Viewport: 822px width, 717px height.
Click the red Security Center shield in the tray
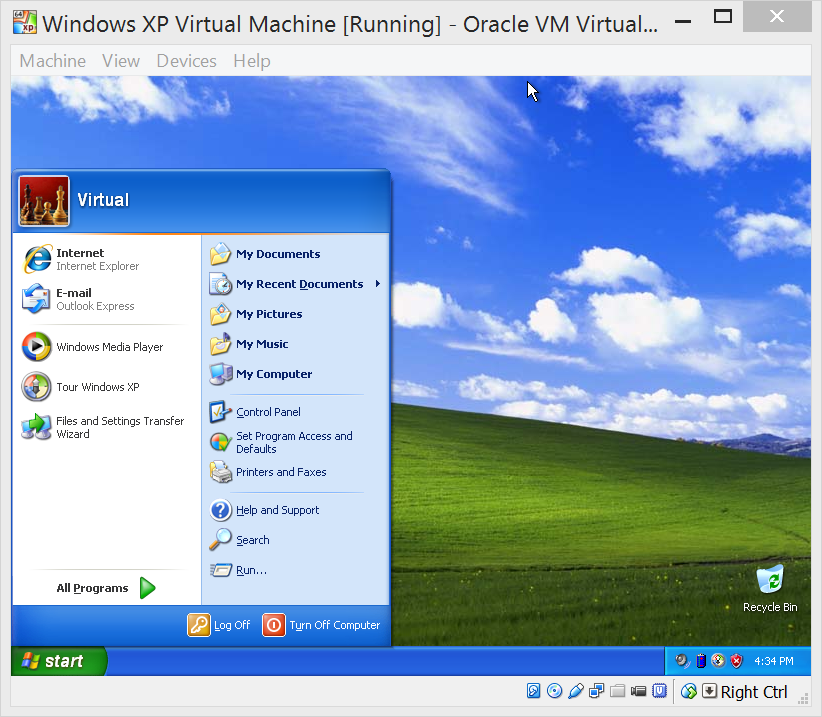736,661
